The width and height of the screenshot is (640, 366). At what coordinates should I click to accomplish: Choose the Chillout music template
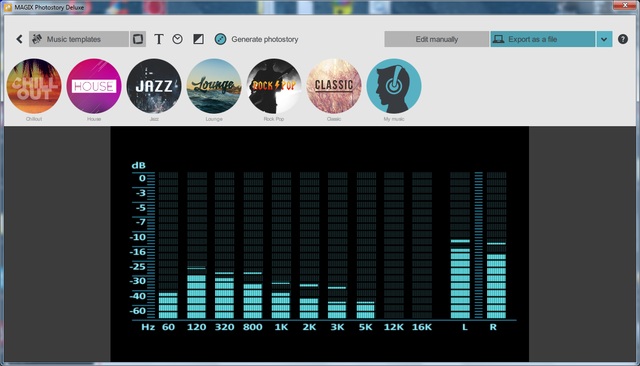34,86
